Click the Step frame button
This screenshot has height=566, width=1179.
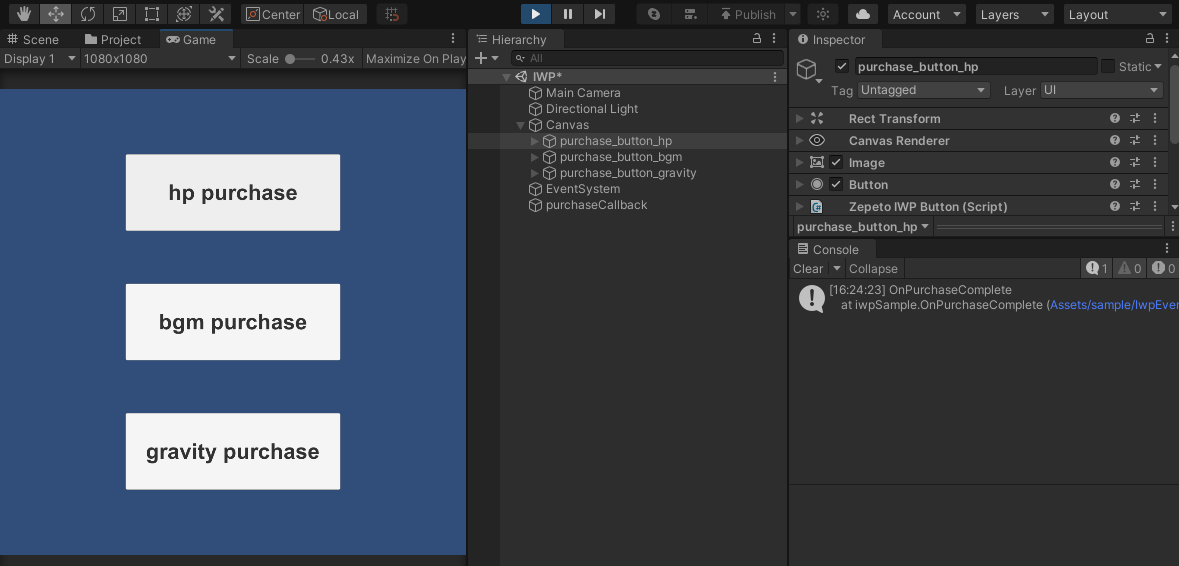599,14
